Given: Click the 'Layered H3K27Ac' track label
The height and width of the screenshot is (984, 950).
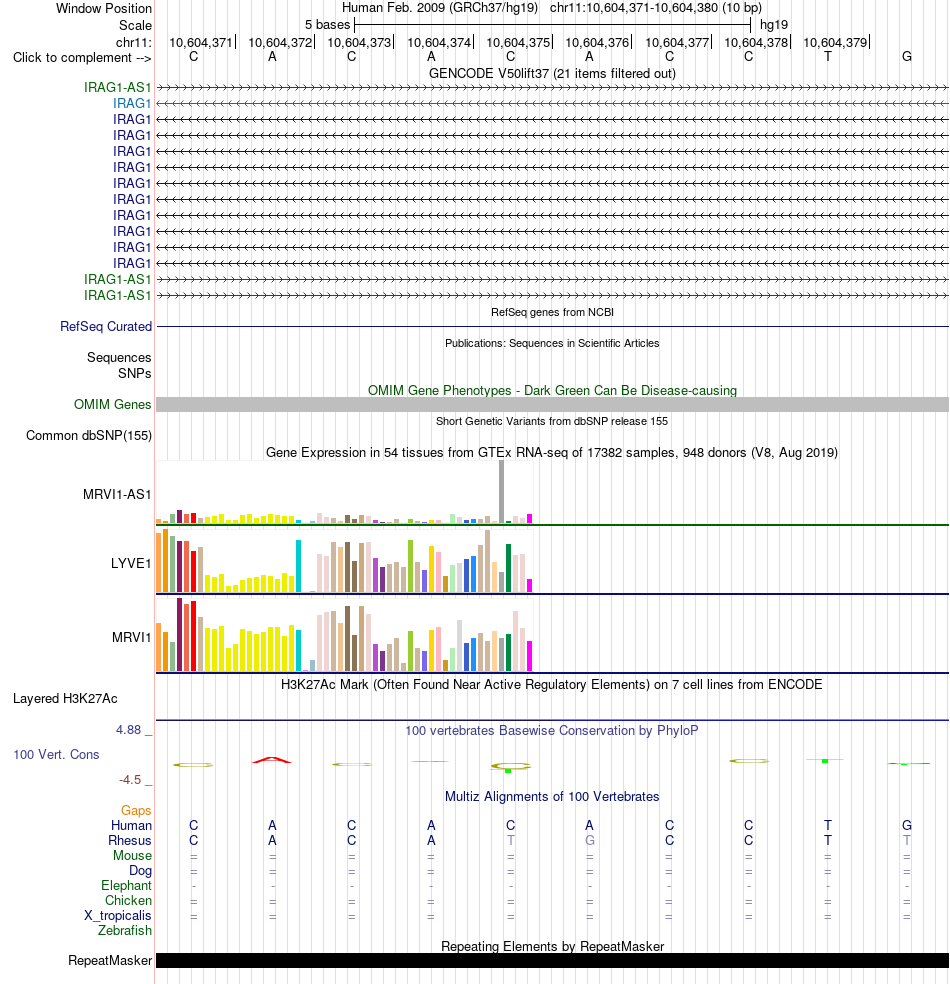Looking at the screenshot, I should [x=65, y=698].
